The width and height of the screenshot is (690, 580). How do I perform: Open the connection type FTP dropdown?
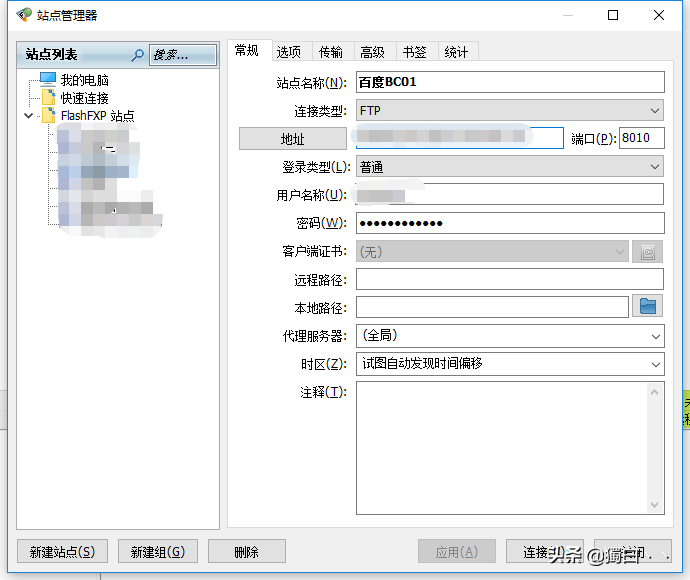pyautogui.click(x=655, y=110)
